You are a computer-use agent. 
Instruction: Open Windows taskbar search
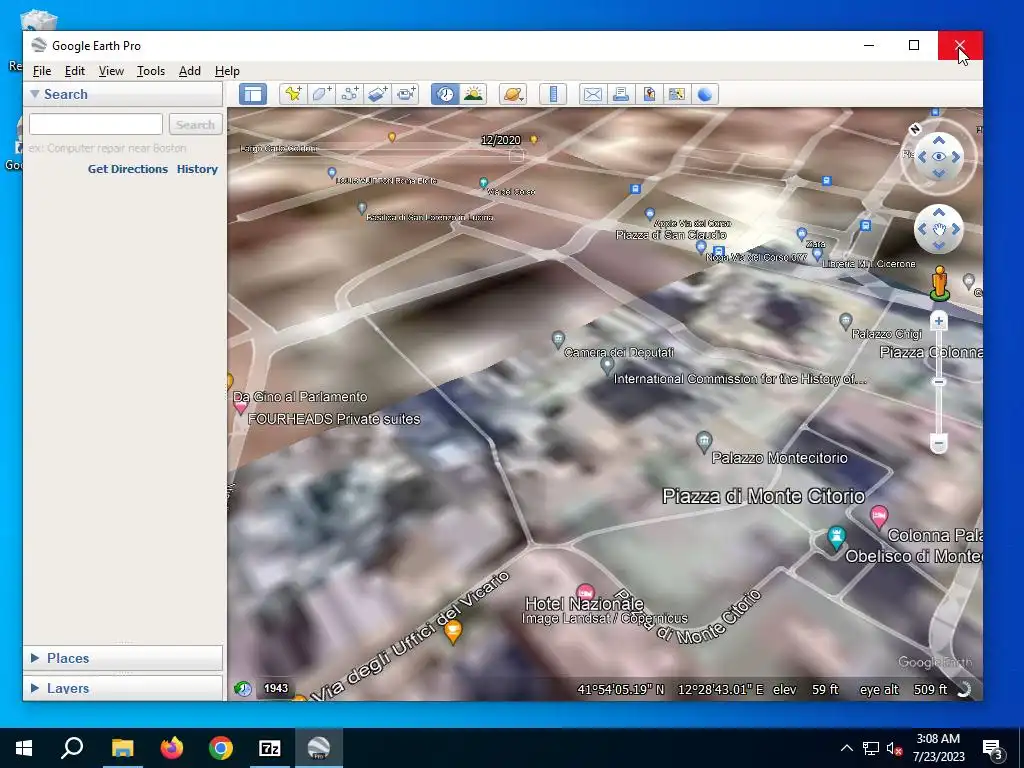point(72,748)
